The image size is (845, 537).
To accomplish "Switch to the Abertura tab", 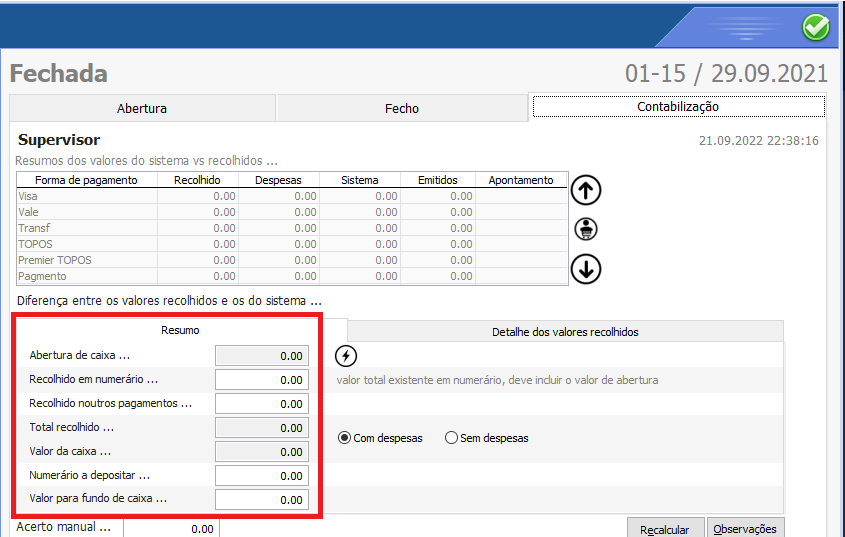I will coord(142,108).
